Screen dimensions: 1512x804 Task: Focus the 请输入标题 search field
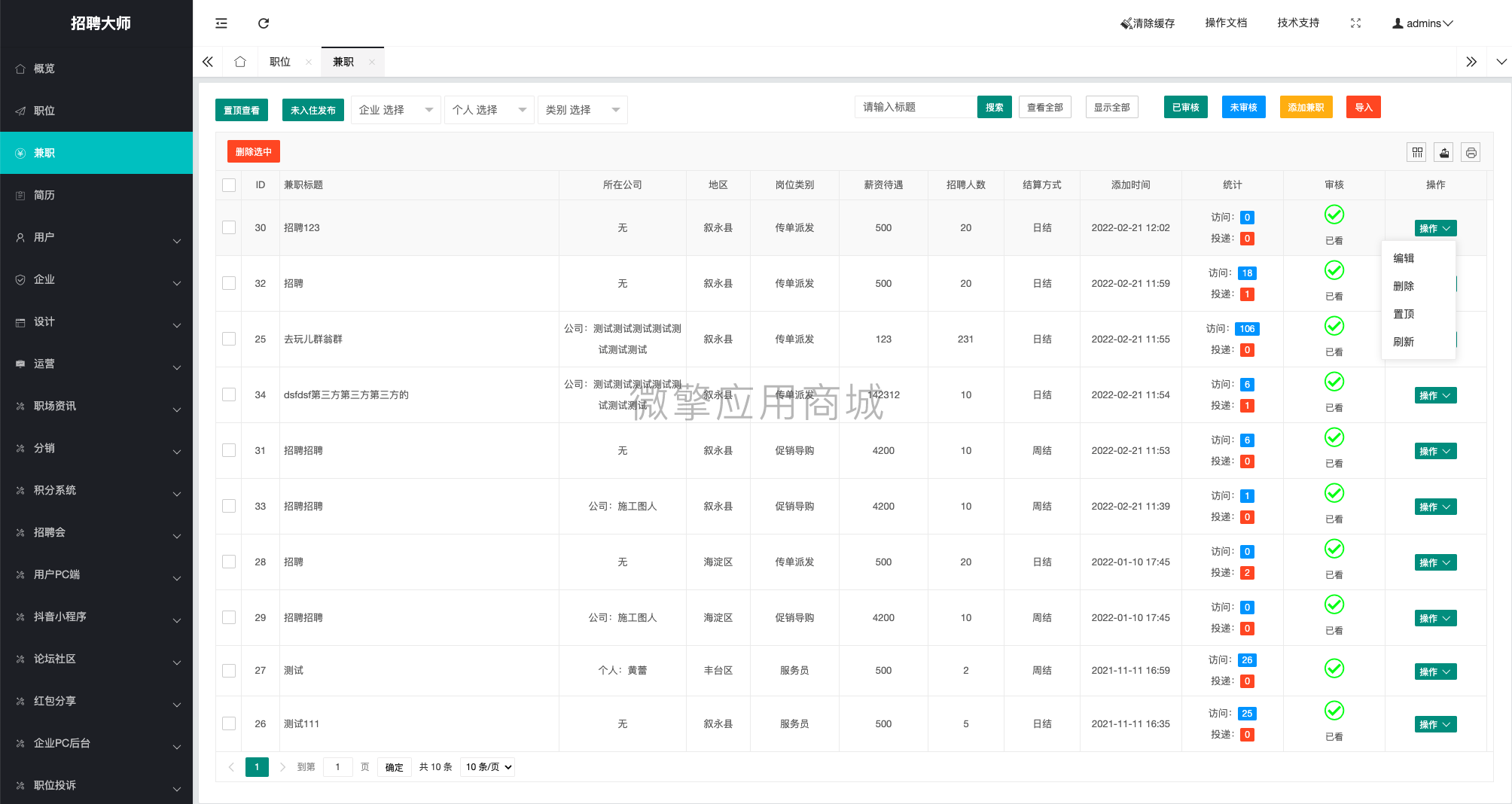915,108
